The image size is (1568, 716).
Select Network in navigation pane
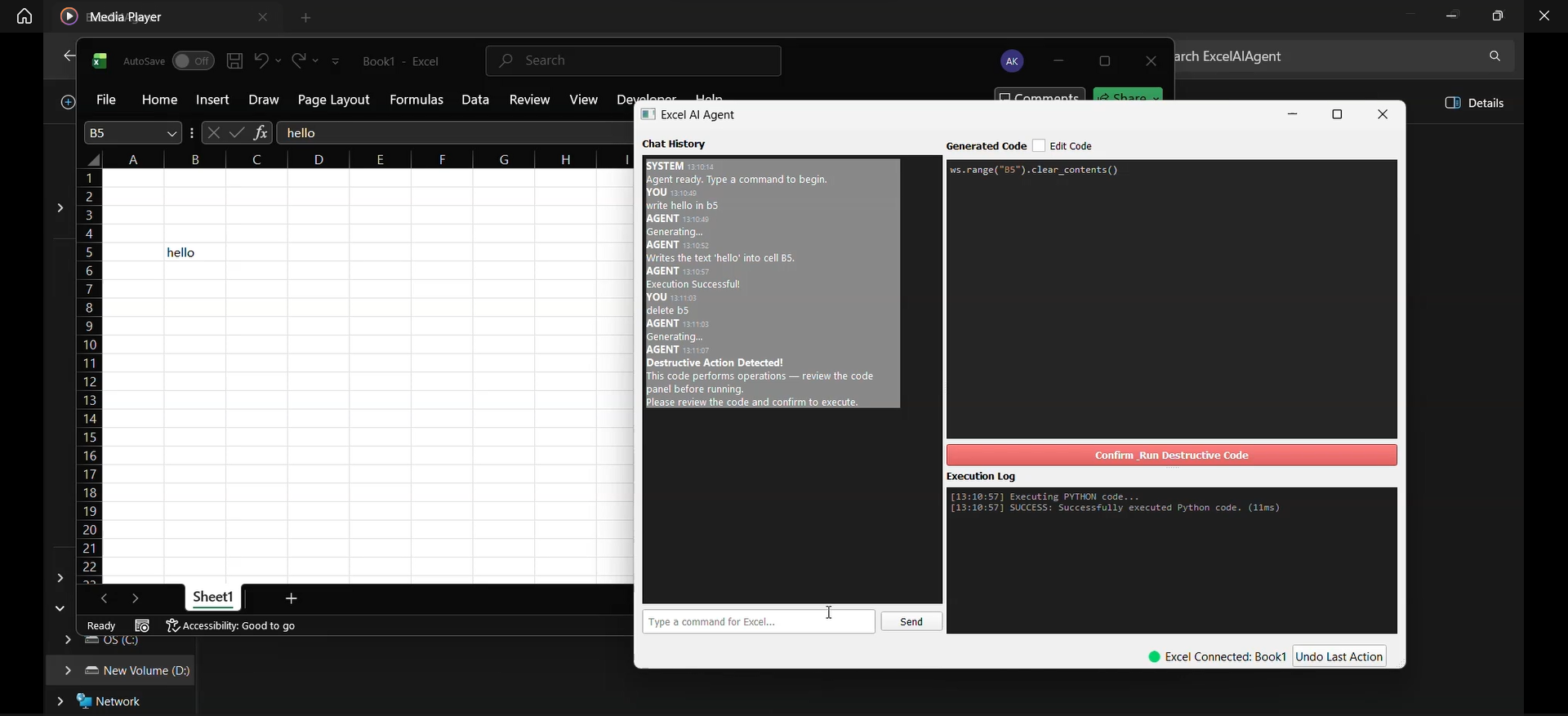tap(109, 701)
